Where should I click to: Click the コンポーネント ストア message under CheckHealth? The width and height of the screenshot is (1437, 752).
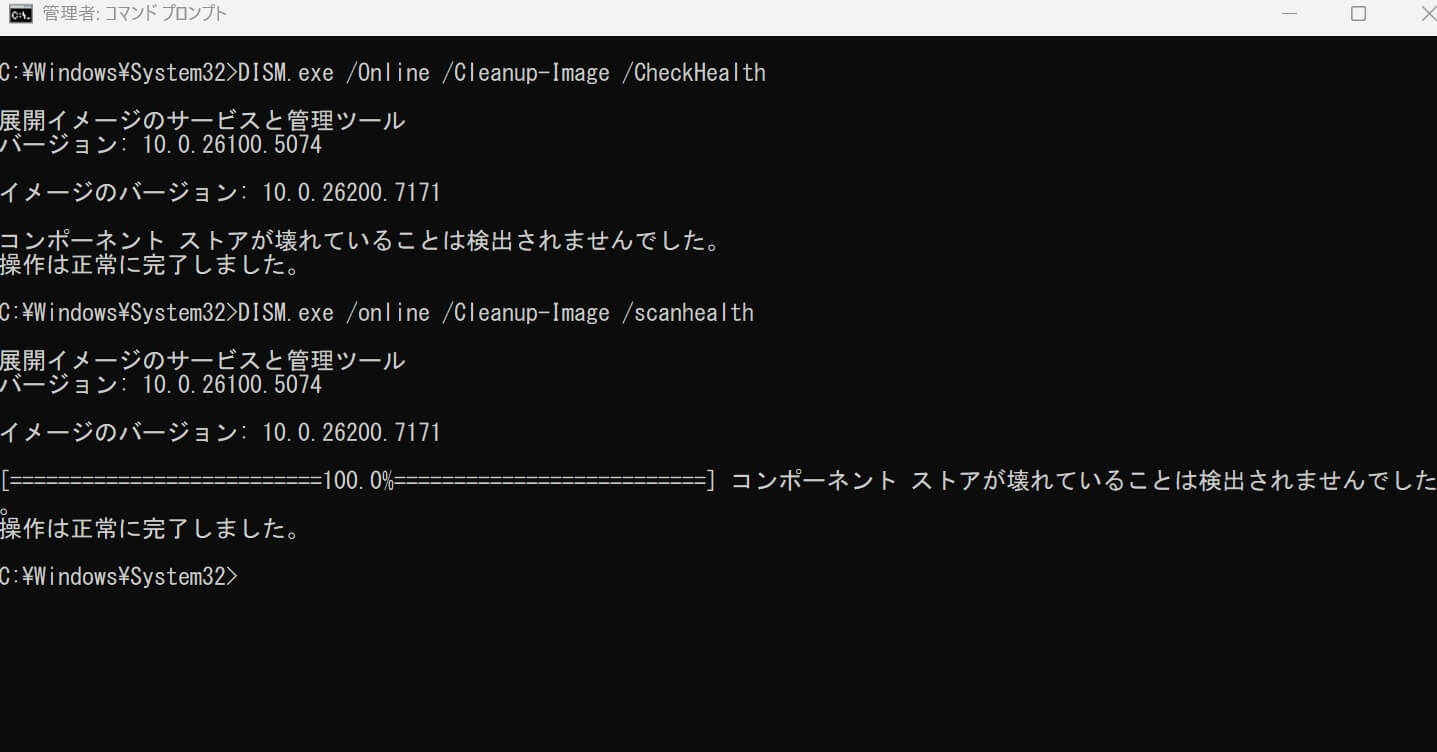(360, 241)
